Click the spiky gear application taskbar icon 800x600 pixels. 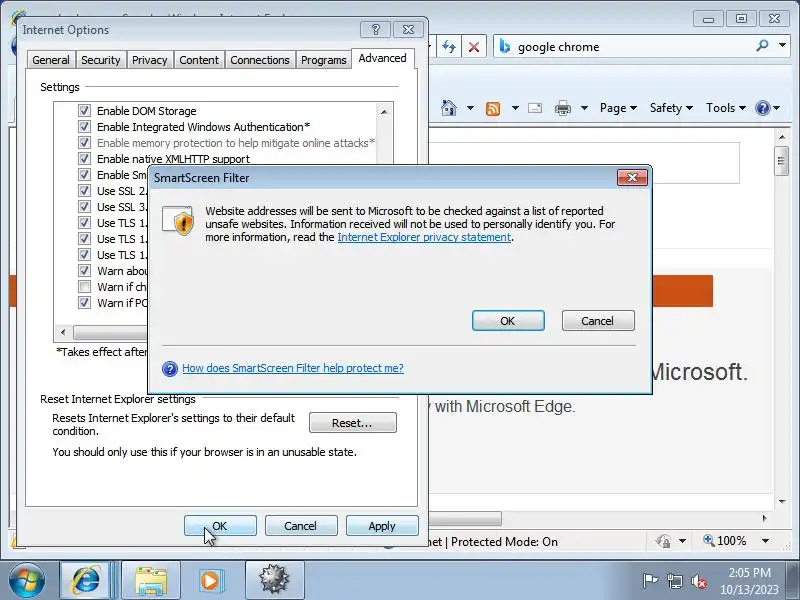pos(274,580)
